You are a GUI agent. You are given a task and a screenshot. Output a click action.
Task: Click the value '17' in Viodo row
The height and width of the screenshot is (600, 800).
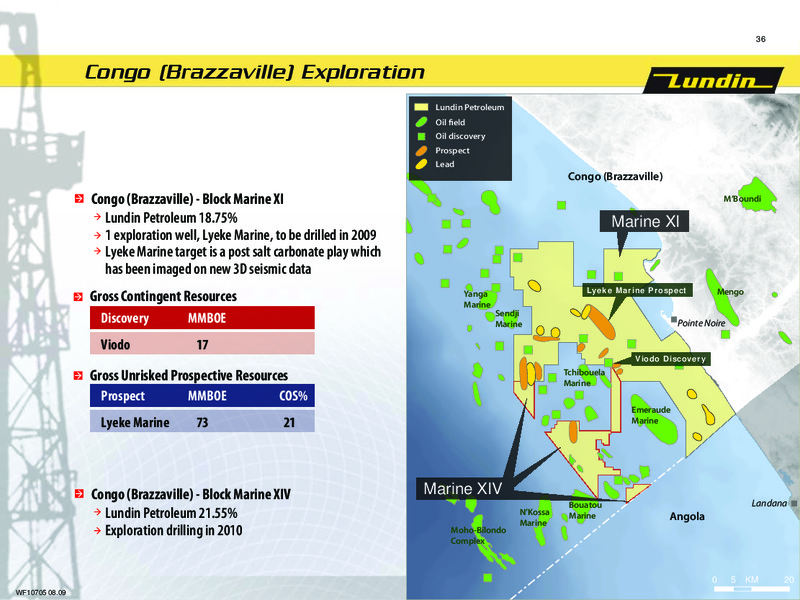point(203,345)
